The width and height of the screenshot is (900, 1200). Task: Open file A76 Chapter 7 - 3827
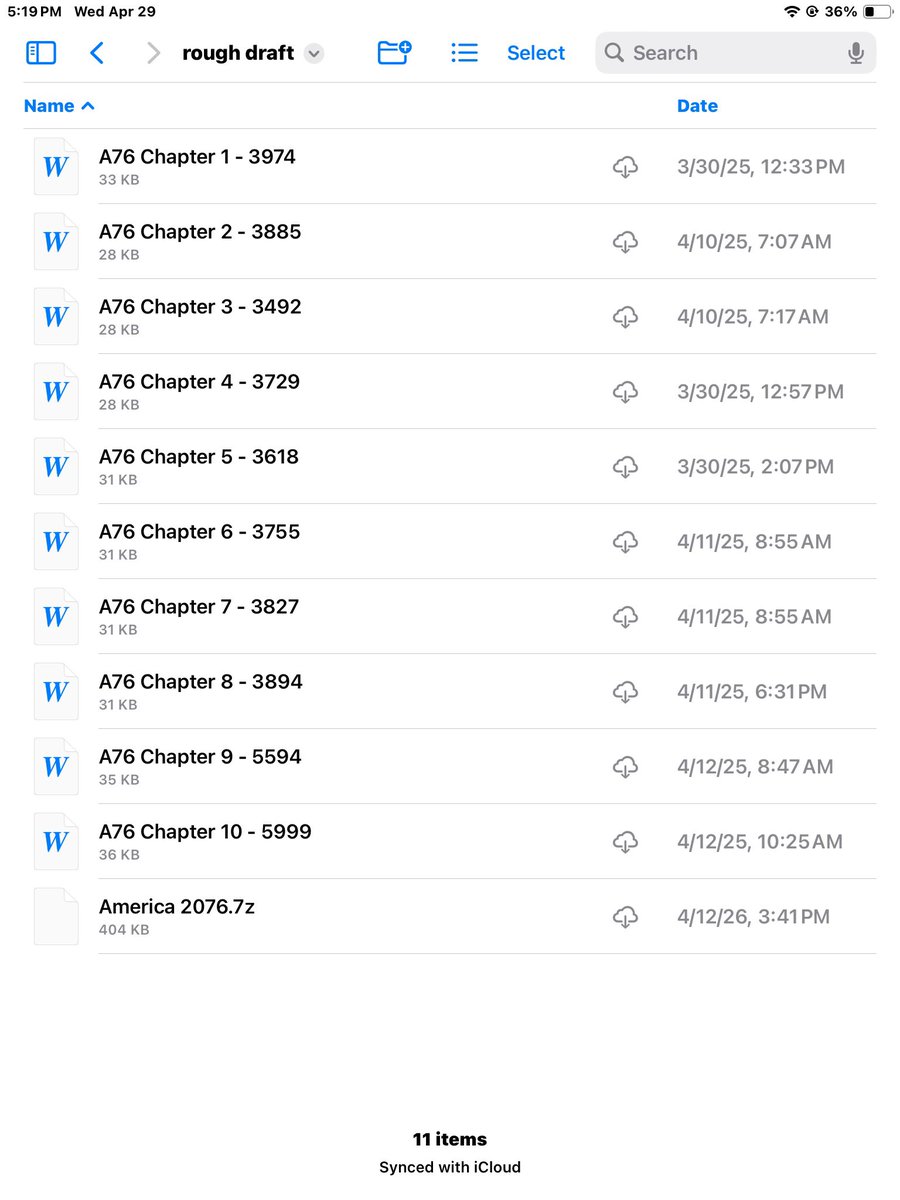(199, 607)
